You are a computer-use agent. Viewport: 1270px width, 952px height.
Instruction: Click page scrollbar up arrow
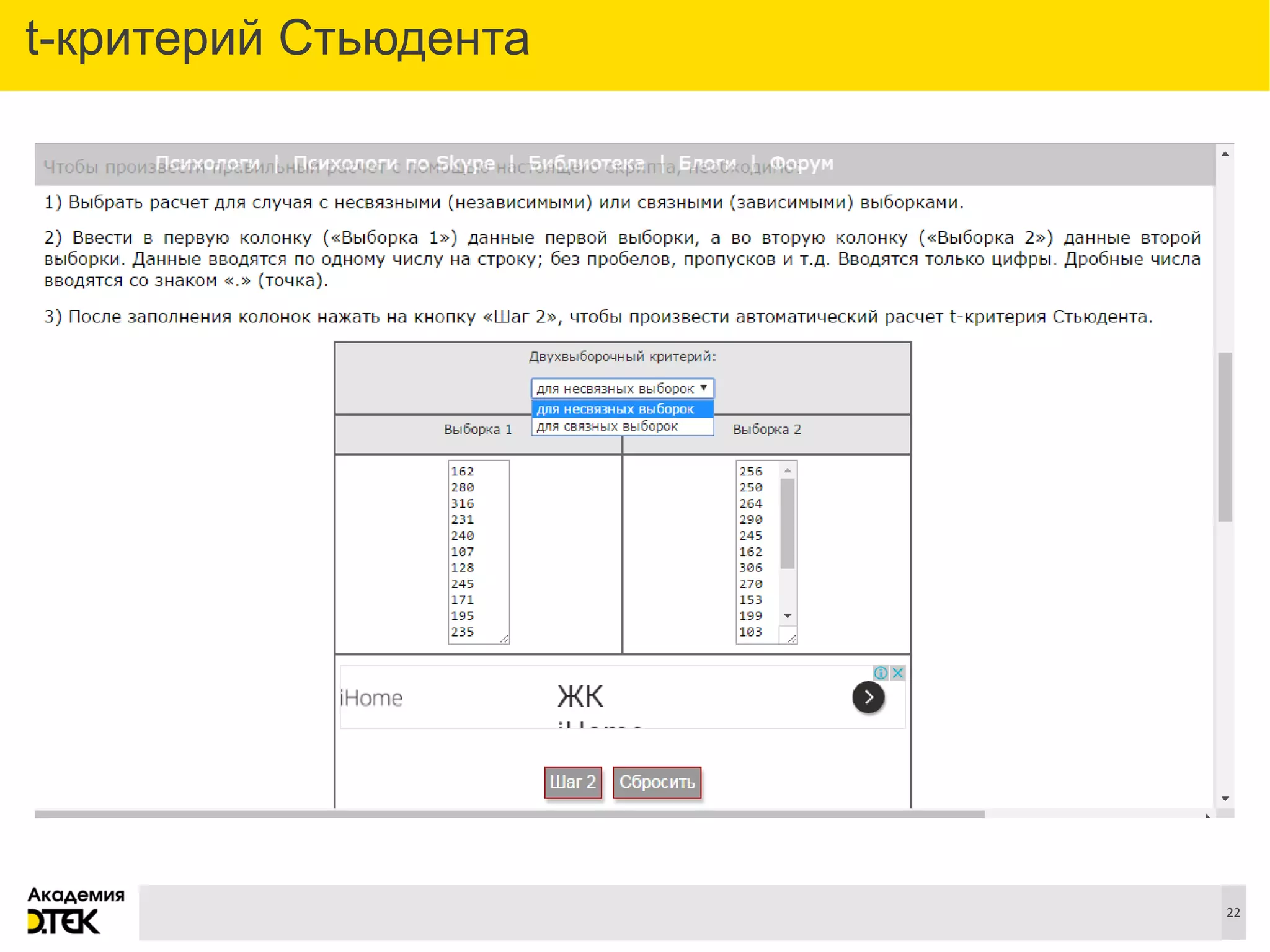click(1225, 154)
